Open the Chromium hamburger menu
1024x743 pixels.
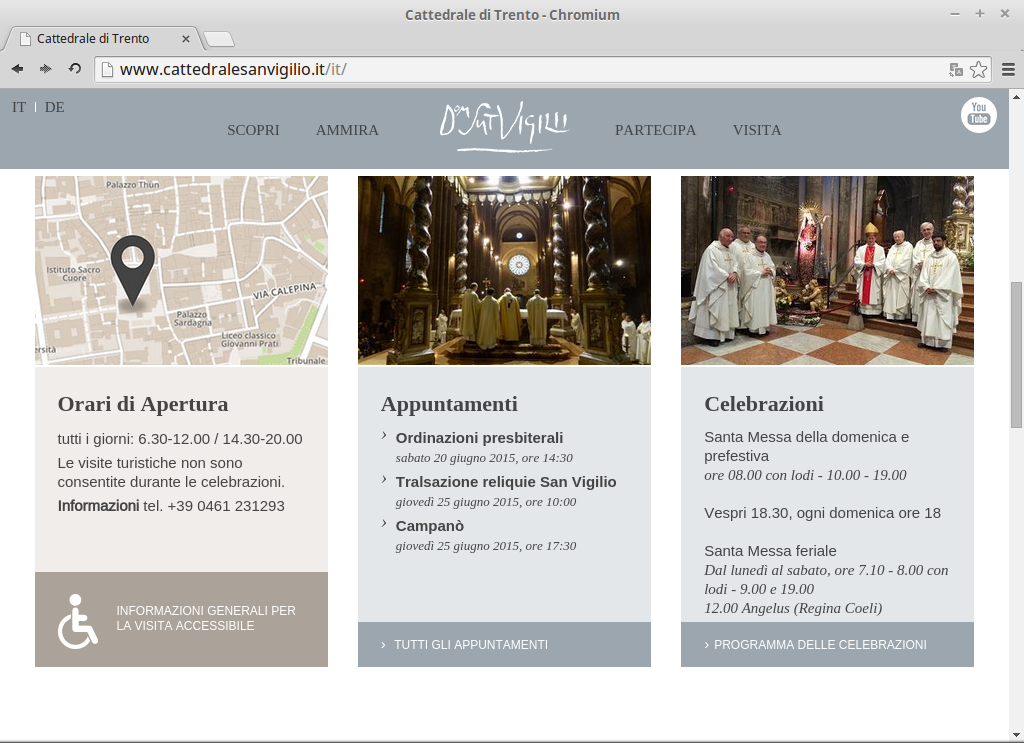tap(1008, 69)
